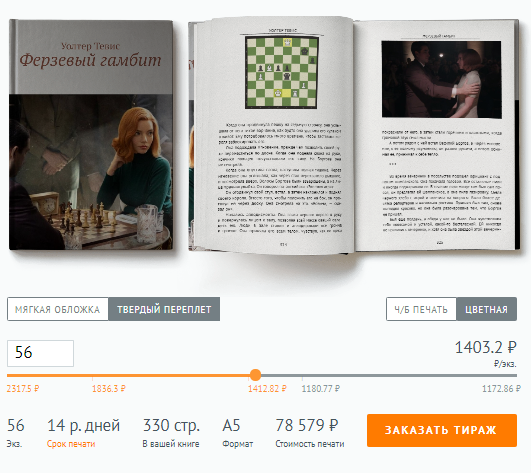Click the chessboard diagram on left page
Image resolution: width=531 pixels, height=473 pixels.
click(282, 72)
